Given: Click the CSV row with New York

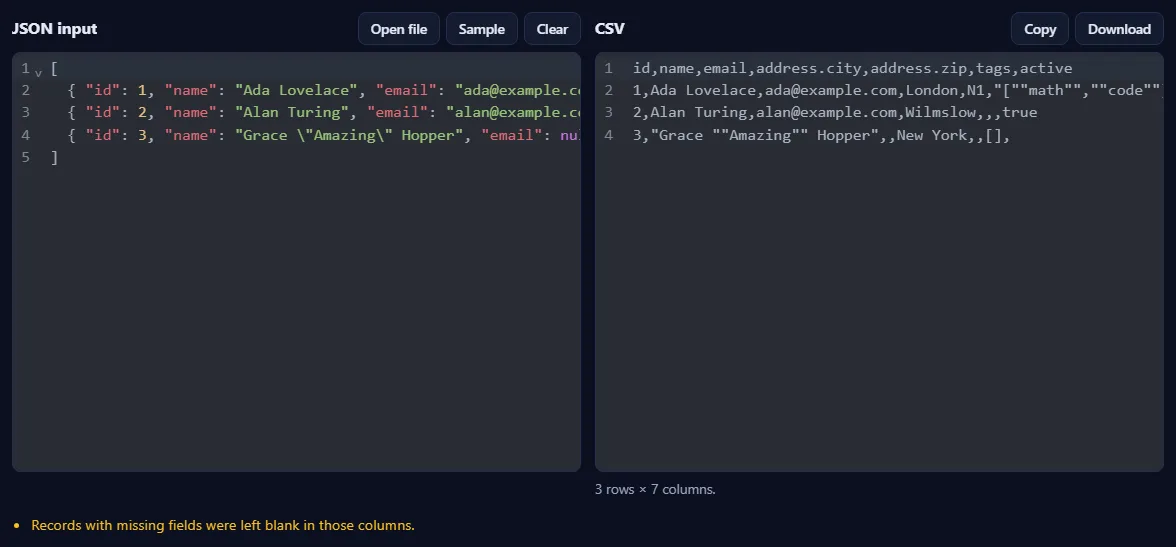Looking at the screenshot, I should [821, 136].
